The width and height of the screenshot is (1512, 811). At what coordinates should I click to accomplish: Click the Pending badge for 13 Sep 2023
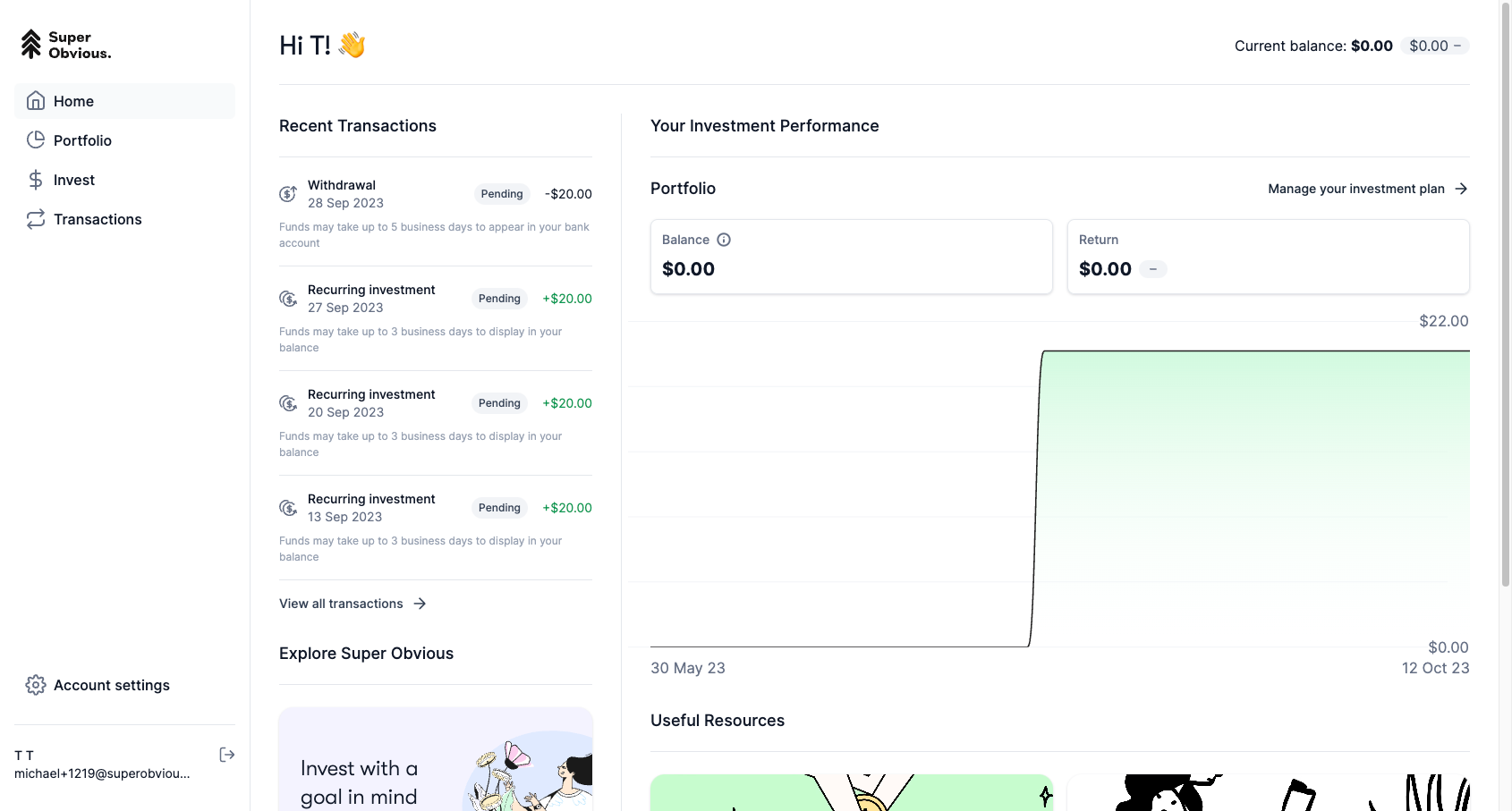click(499, 508)
